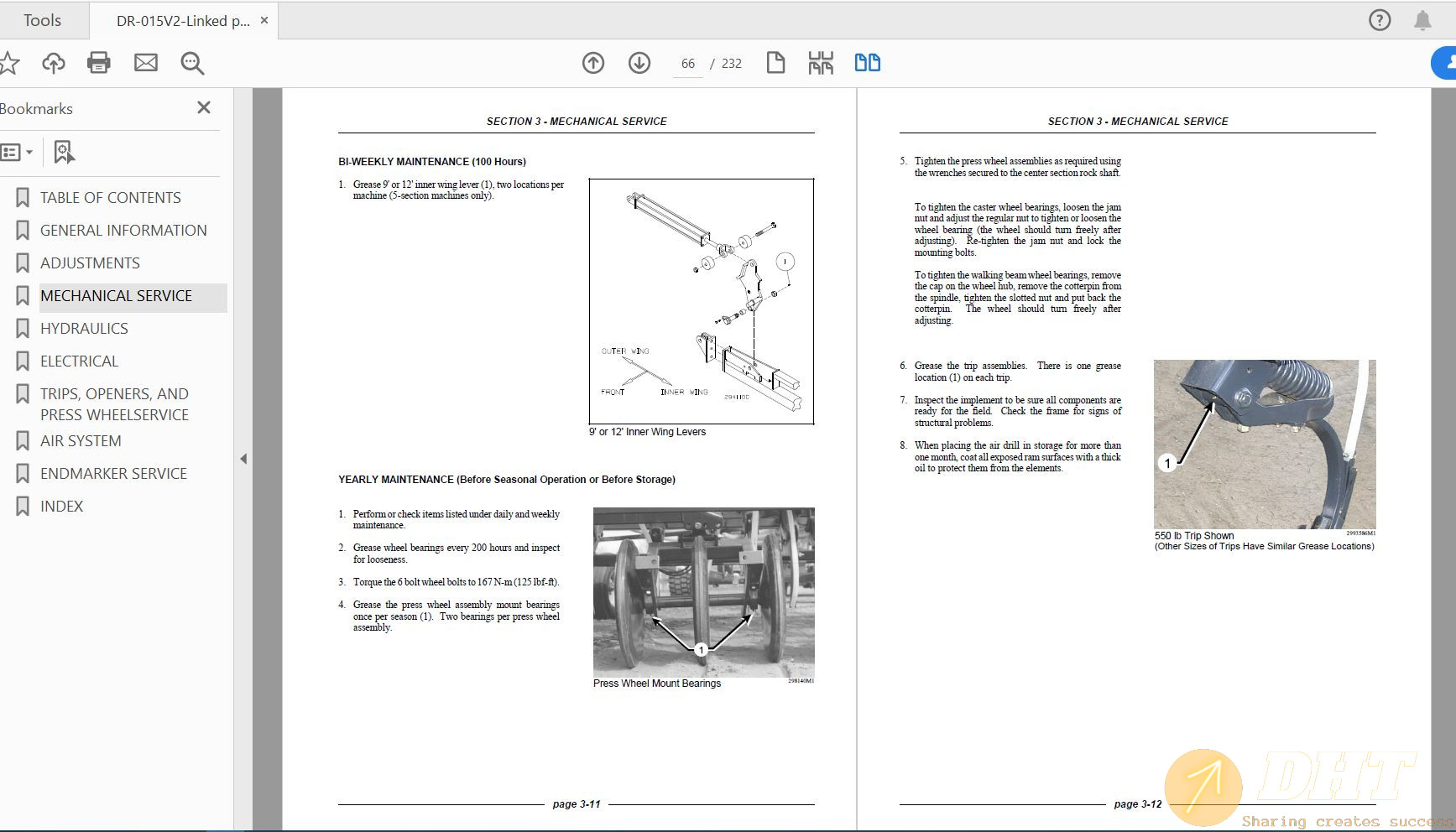This screenshot has height=832, width=1456.
Task: Go to previous page with up arrow
Action: (x=593, y=63)
